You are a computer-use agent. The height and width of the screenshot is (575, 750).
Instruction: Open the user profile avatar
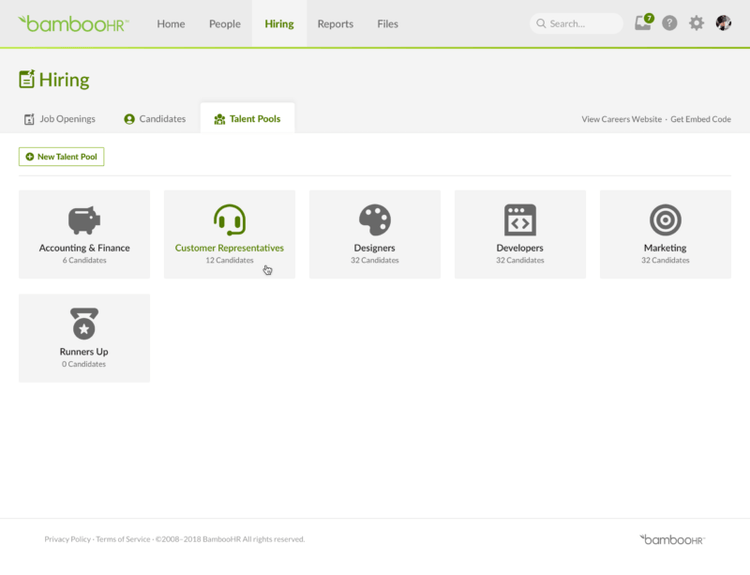coord(723,22)
